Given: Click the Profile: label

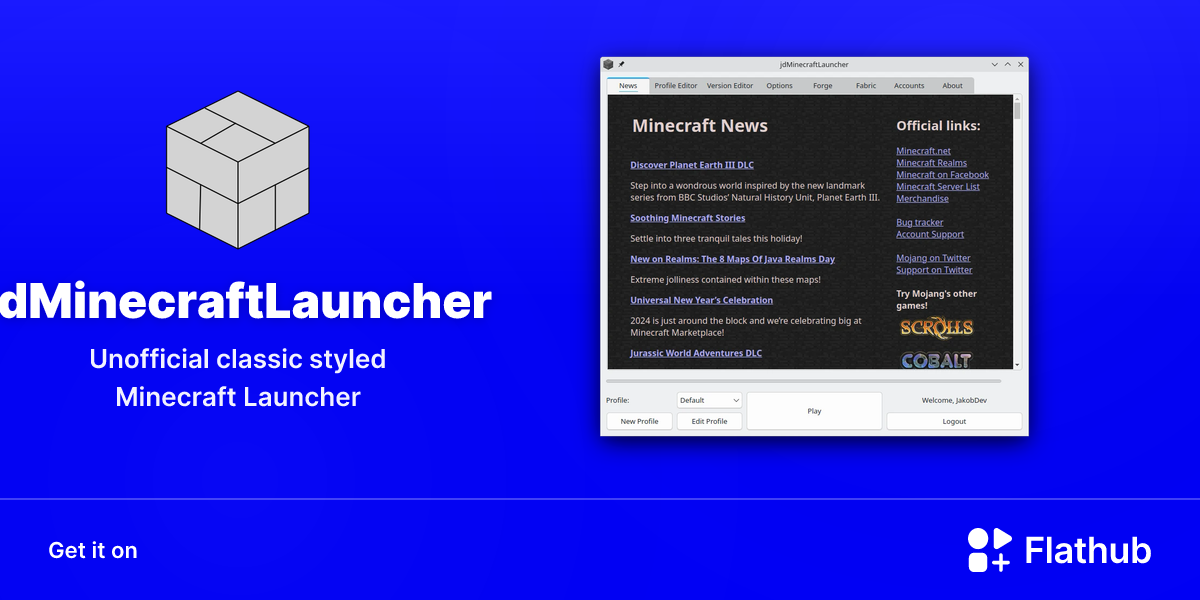Looking at the screenshot, I should click(618, 400).
